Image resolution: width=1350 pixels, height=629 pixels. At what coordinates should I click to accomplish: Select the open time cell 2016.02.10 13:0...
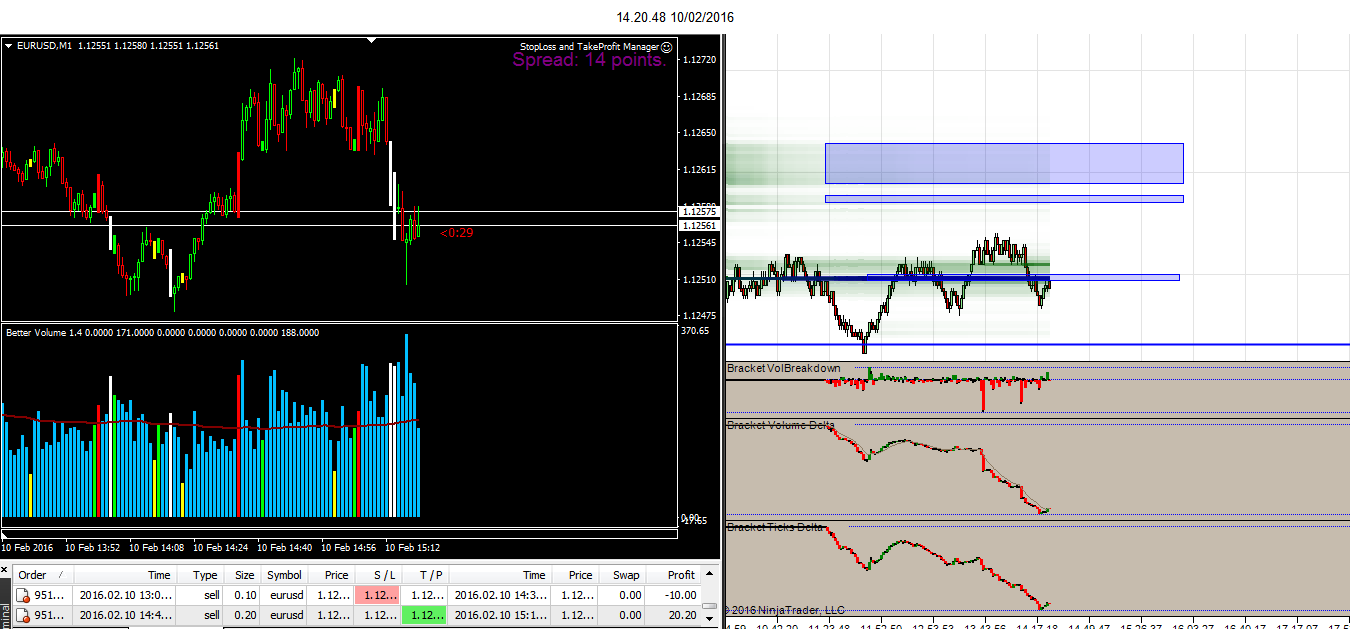tap(126, 595)
